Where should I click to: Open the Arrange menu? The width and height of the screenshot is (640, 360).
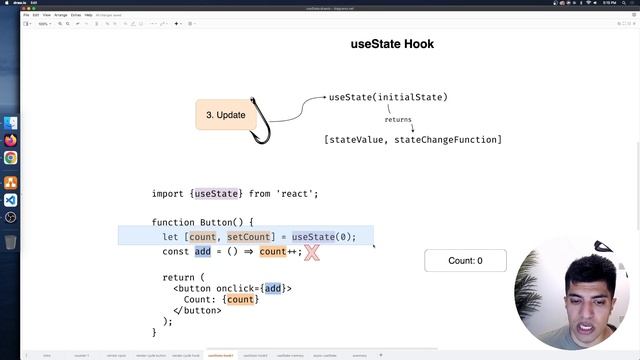pyautogui.click(x=61, y=15)
